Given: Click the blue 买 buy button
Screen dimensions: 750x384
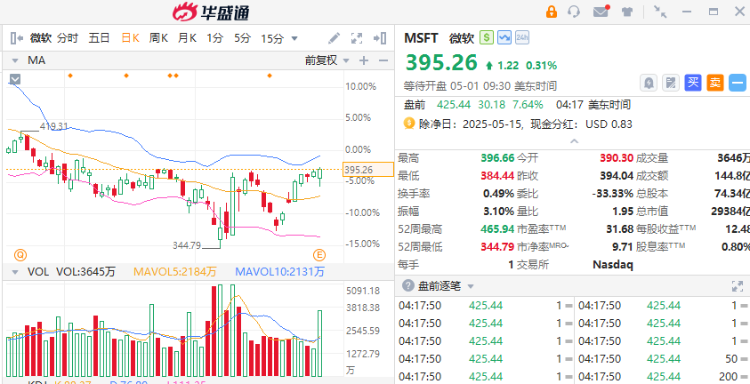Looking at the screenshot, I should click(x=693, y=83).
